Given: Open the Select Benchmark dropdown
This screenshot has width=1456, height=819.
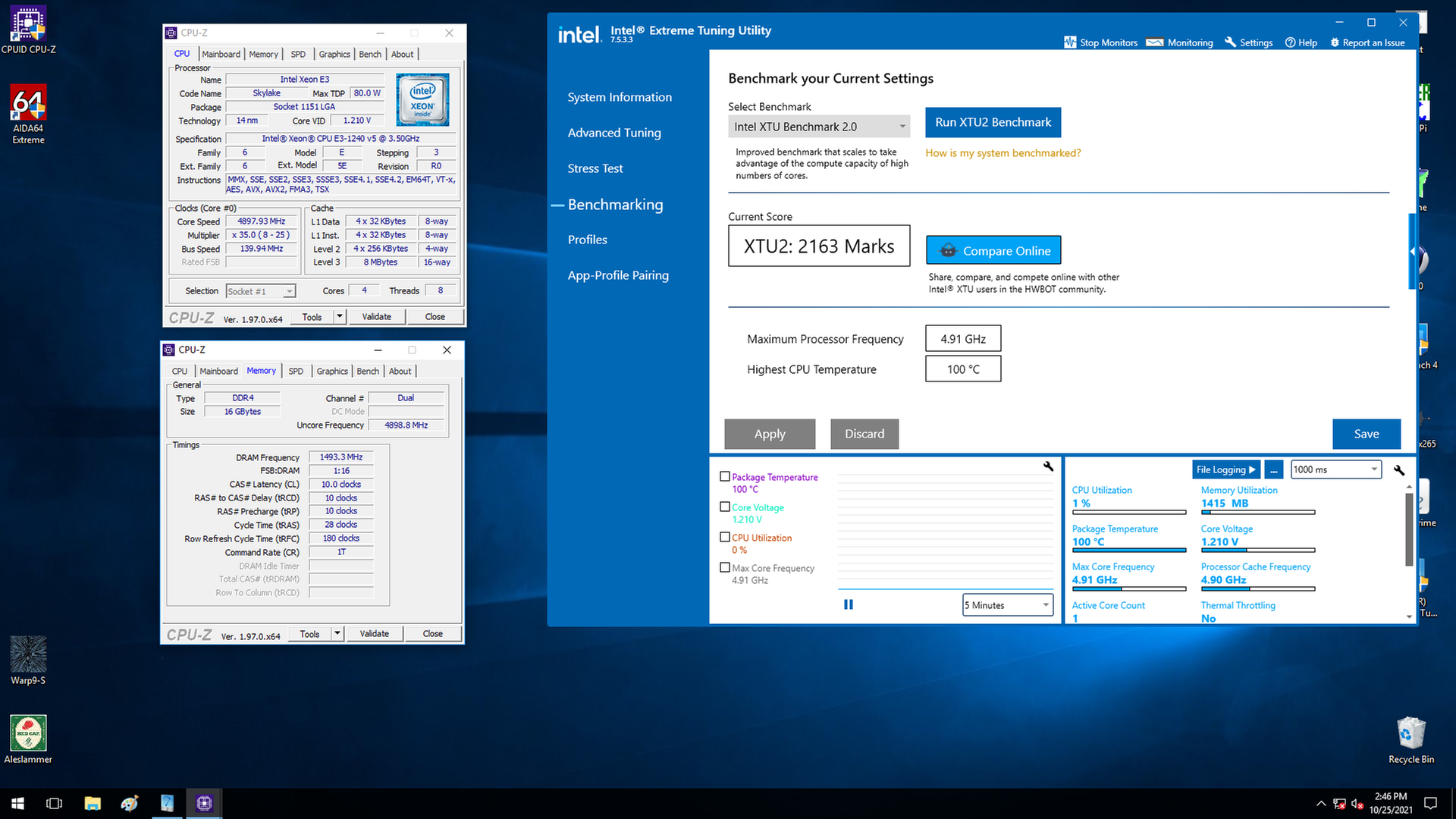Looking at the screenshot, I should click(x=819, y=127).
